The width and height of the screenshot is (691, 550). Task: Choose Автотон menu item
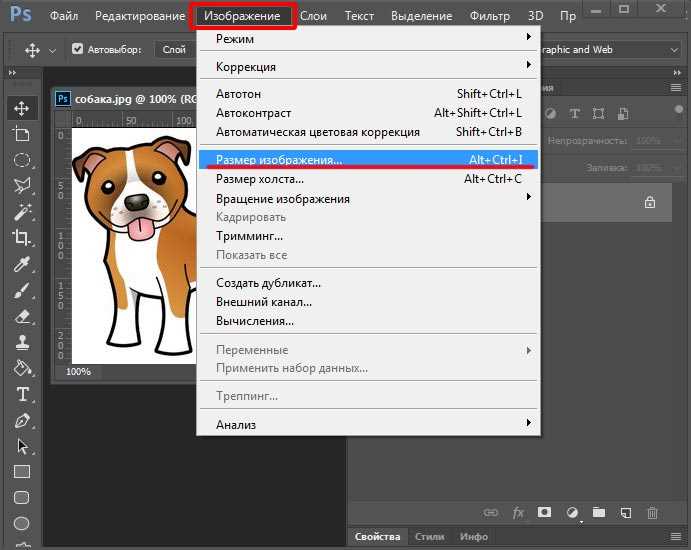368,93
